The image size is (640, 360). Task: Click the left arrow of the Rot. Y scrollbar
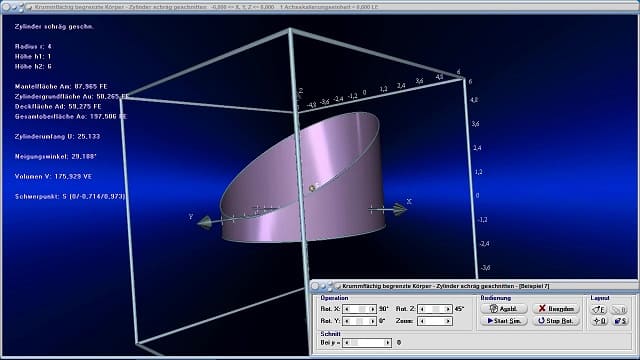(347, 321)
